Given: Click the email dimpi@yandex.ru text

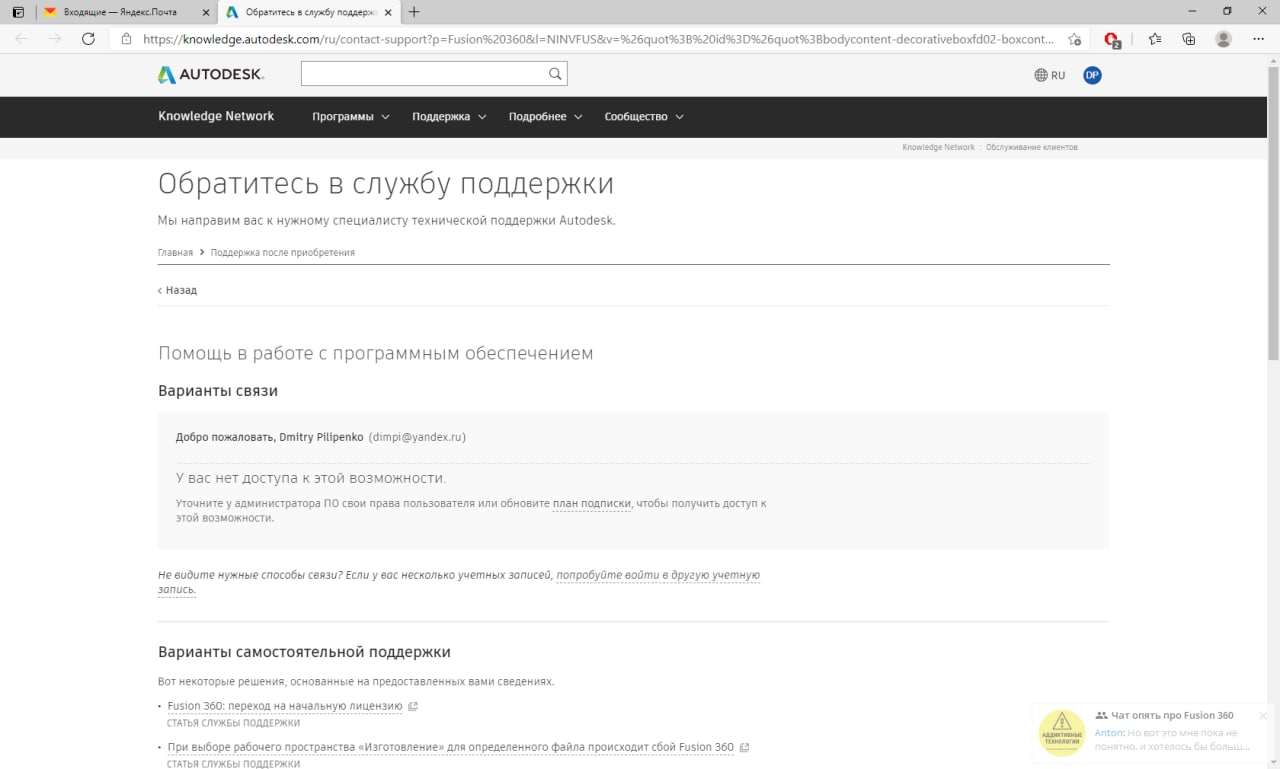Looking at the screenshot, I should (x=417, y=437).
